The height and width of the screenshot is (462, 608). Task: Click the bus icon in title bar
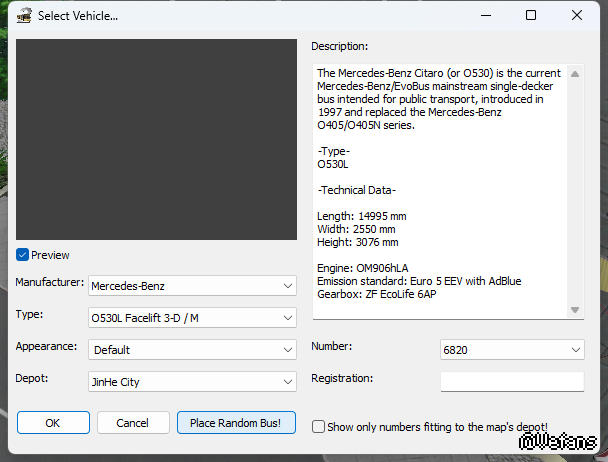[x=20, y=16]
